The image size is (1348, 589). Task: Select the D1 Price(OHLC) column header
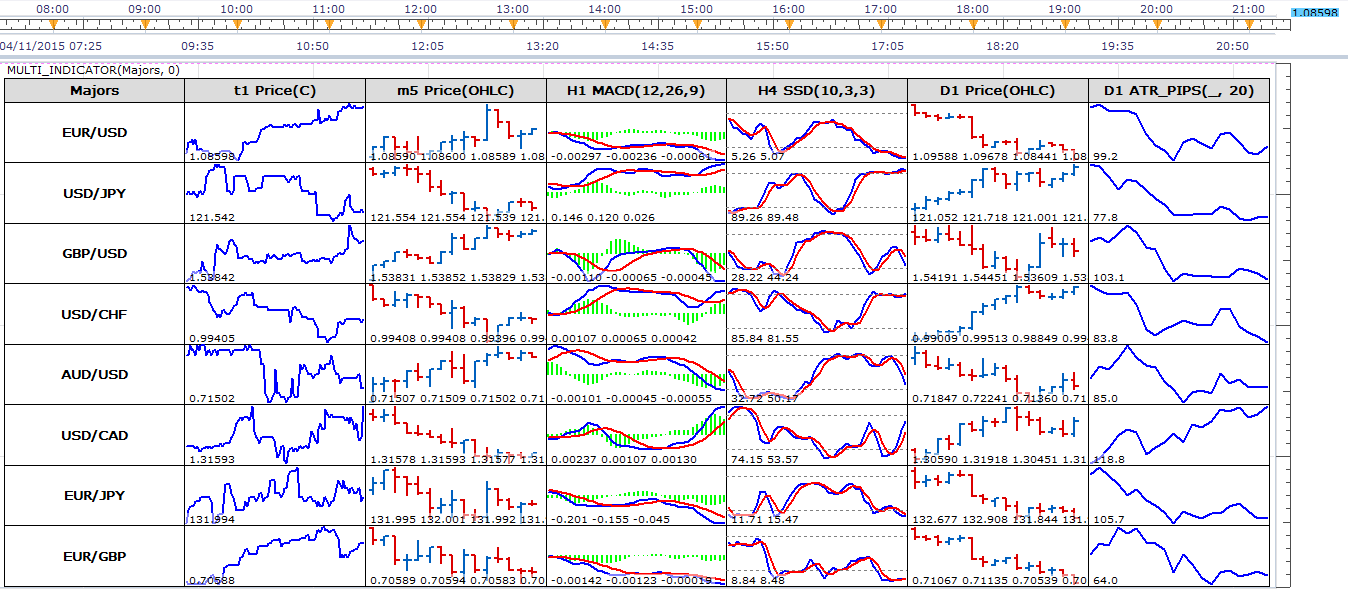[998, 90]
